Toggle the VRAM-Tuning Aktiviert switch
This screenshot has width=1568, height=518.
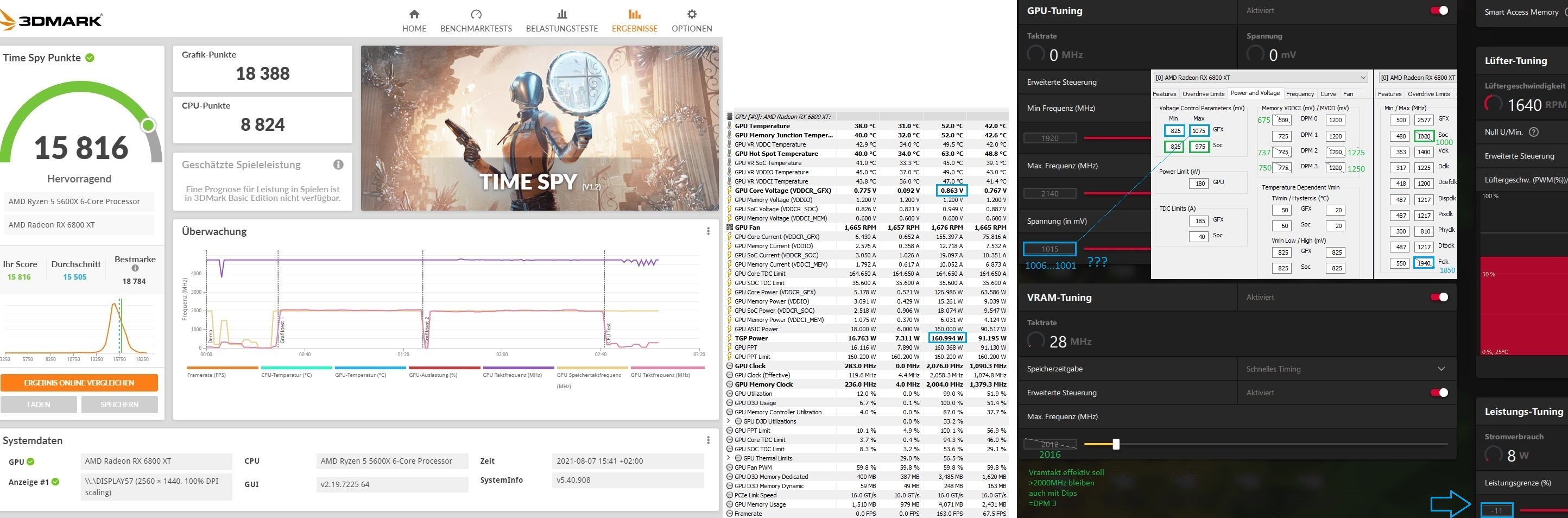point(1439,297)
